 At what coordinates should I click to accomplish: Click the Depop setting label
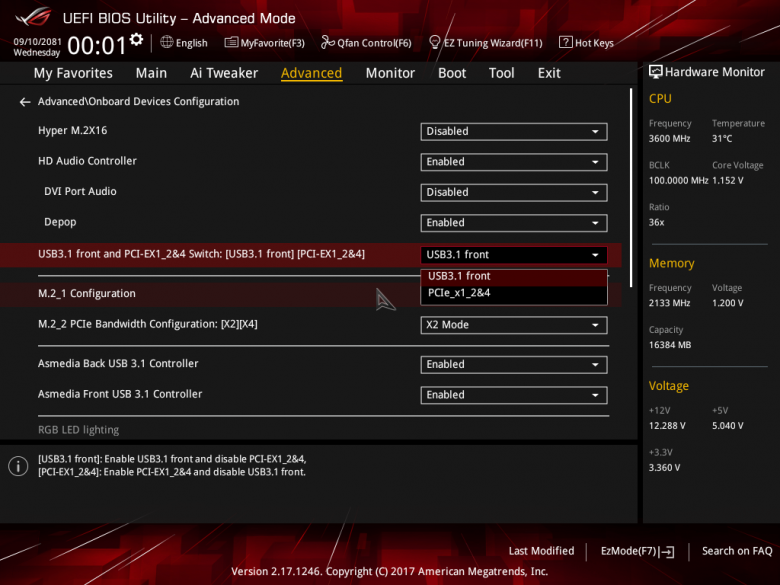(x=60, y=222)
